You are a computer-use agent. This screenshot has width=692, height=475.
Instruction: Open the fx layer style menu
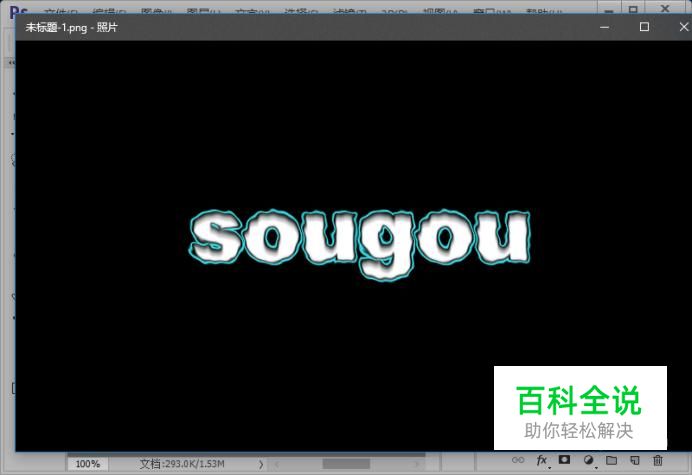[x=542, y=460]
